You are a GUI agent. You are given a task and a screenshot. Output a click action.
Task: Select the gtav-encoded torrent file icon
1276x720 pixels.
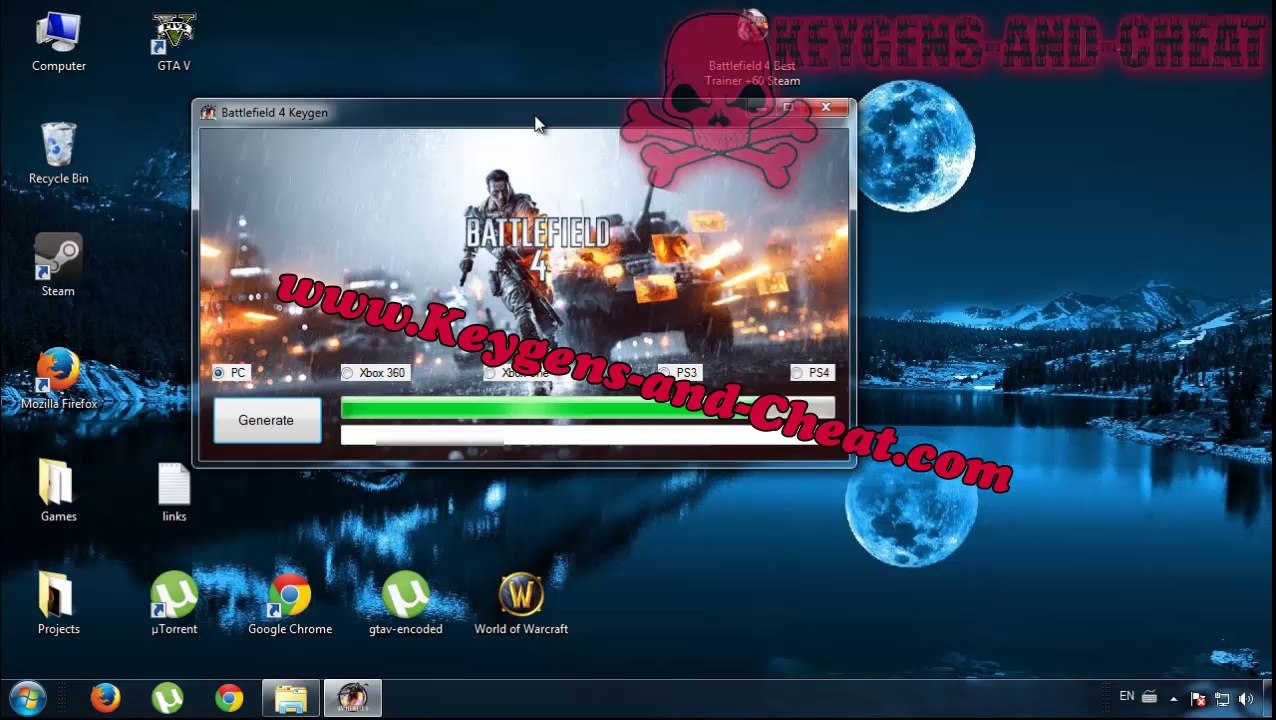pos(405,603)
